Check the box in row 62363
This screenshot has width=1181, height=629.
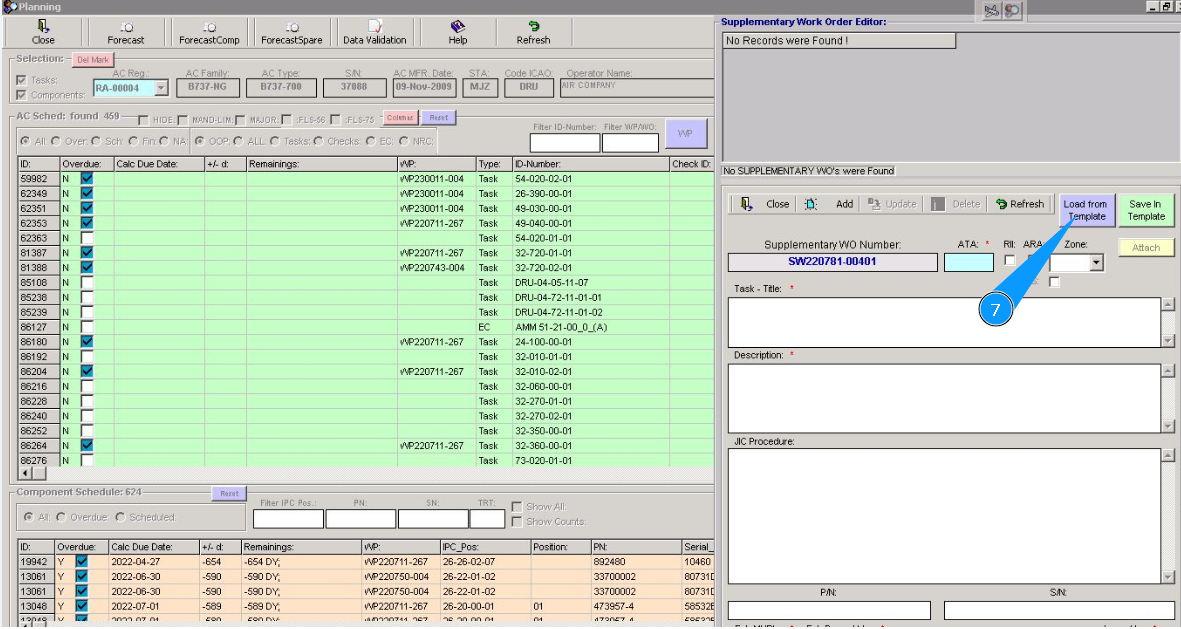(x=87, y=238)
